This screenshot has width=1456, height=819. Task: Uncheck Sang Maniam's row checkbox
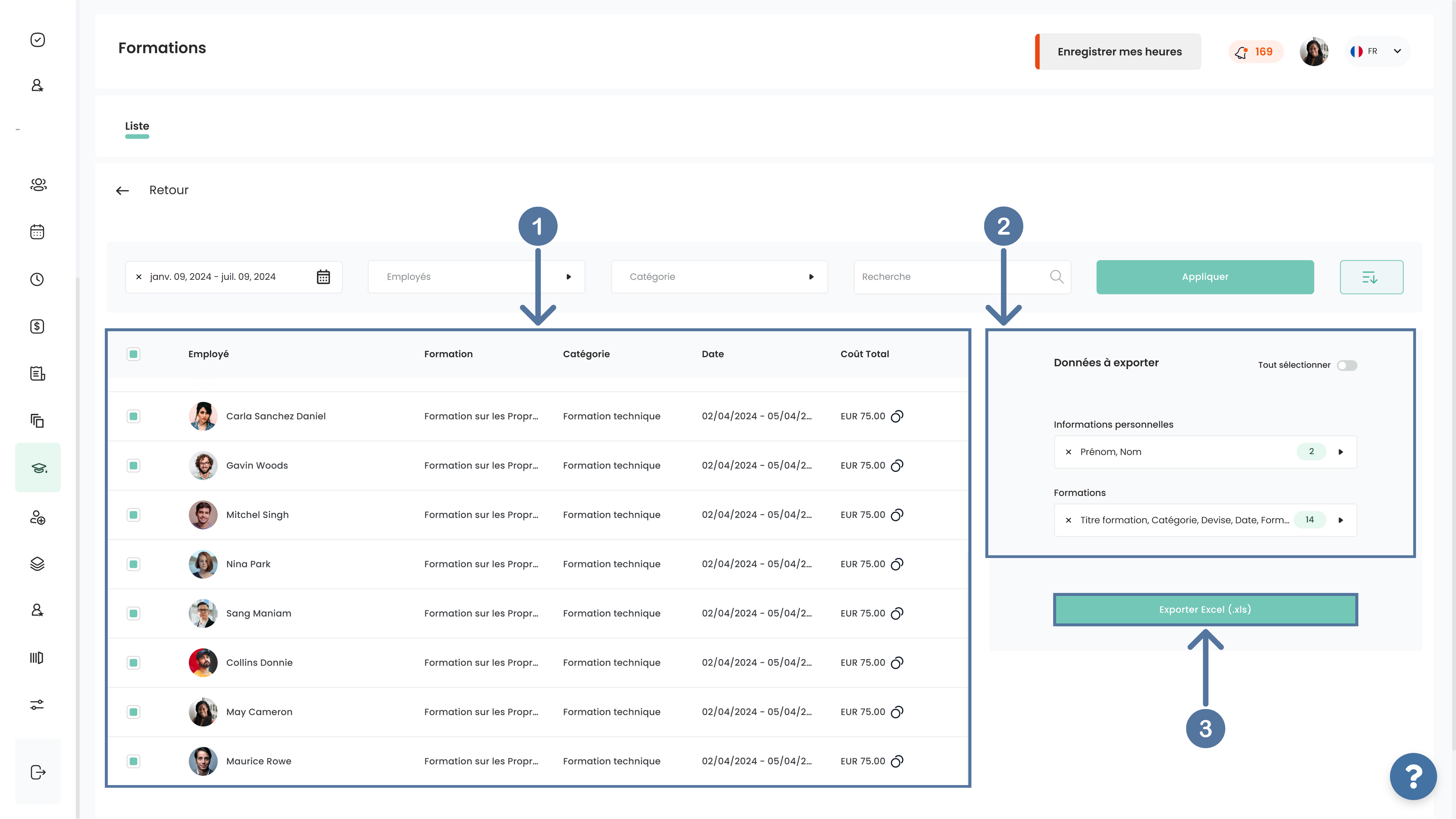coord(133,613)
